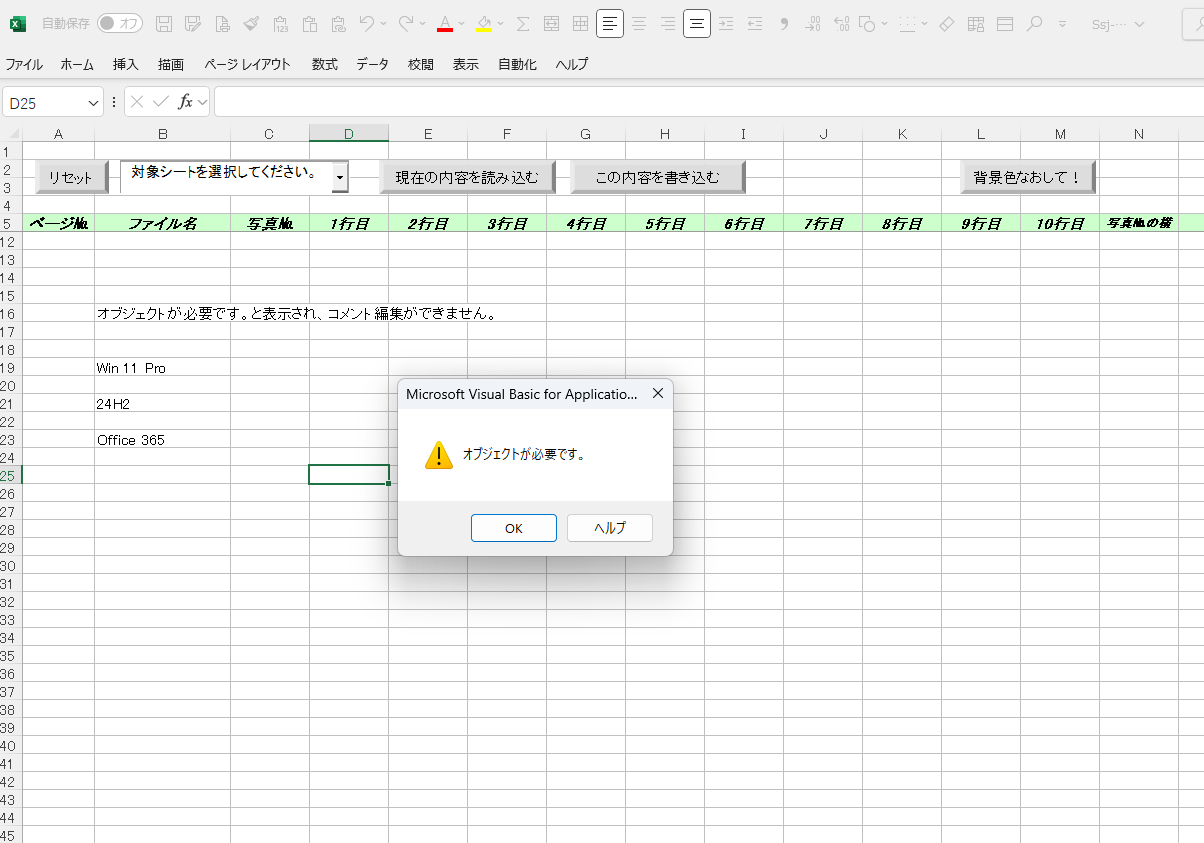The width and height of the screenshot is (1204, 843).
Task: Click the AutoSum sigma icon
Action: pyautogui.click(x=522, y=23)
